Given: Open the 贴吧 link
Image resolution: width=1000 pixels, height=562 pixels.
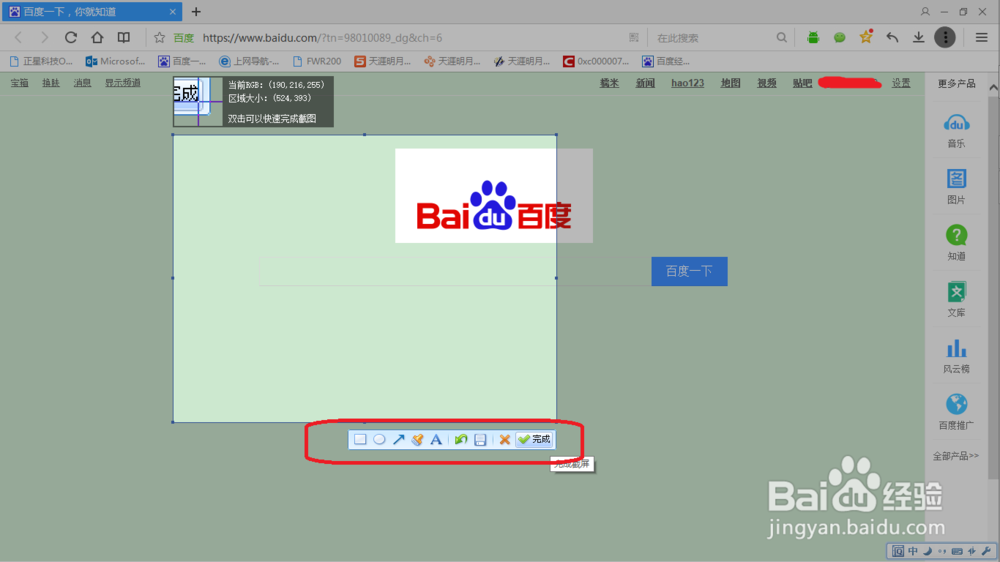Looking at the screenshot, I should click(x=802, y=83).
